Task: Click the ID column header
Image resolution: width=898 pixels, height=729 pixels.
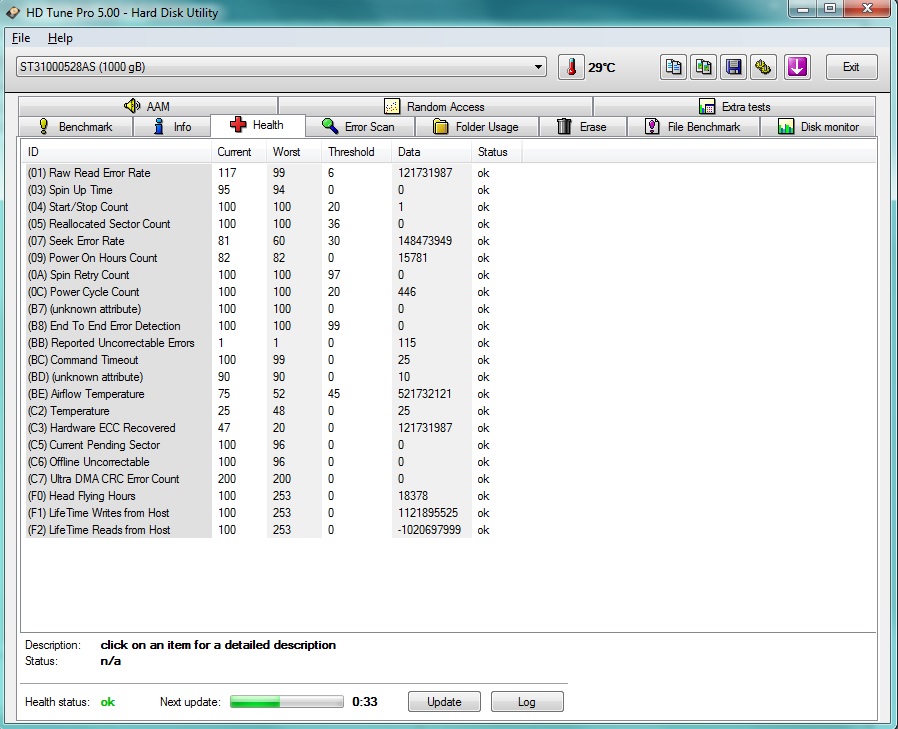Action: [x=116, y=152]
